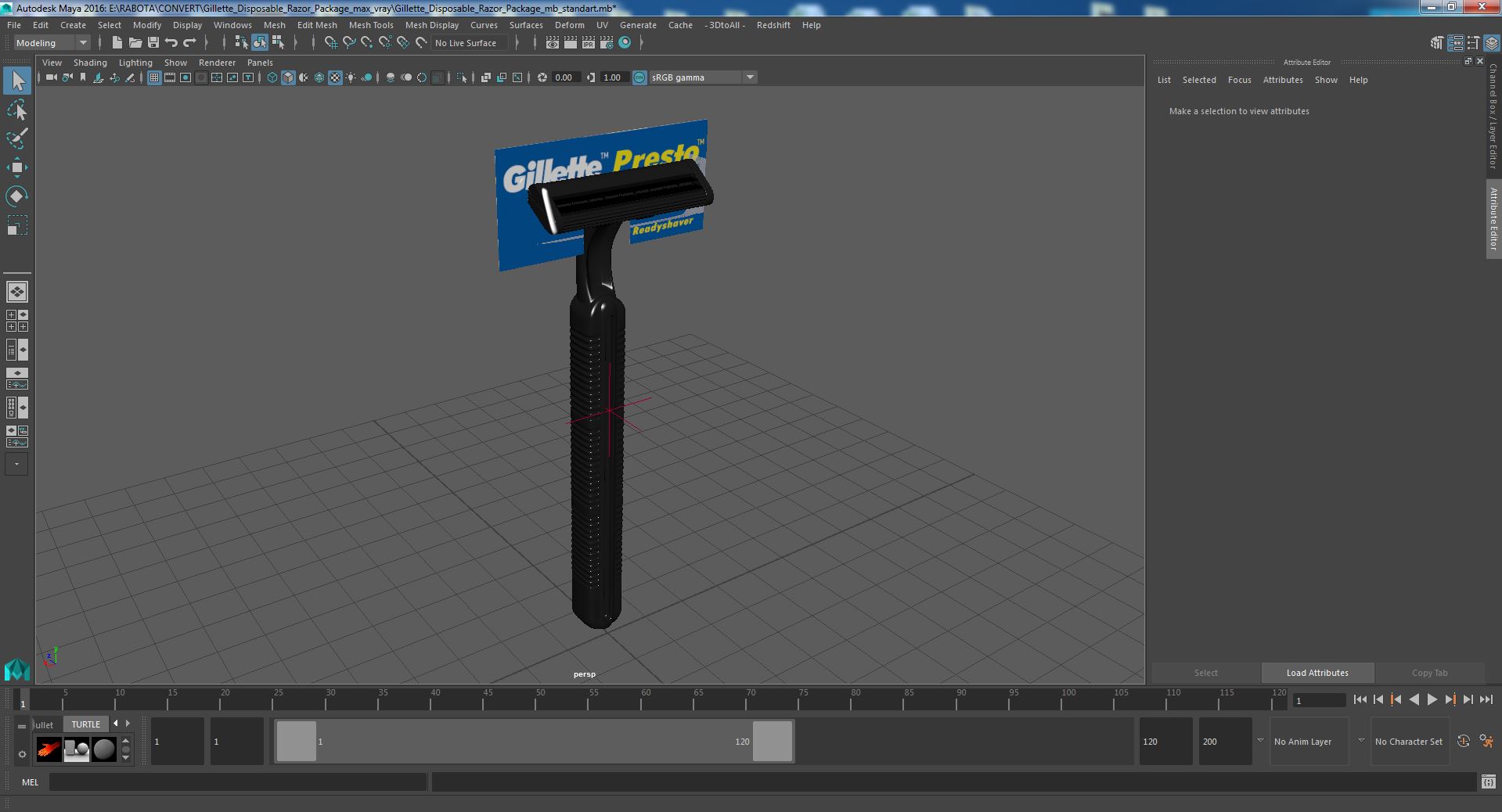This screenshot has height=812, width=1502.
Task: Create a new scene
Action: pos(117,43)
